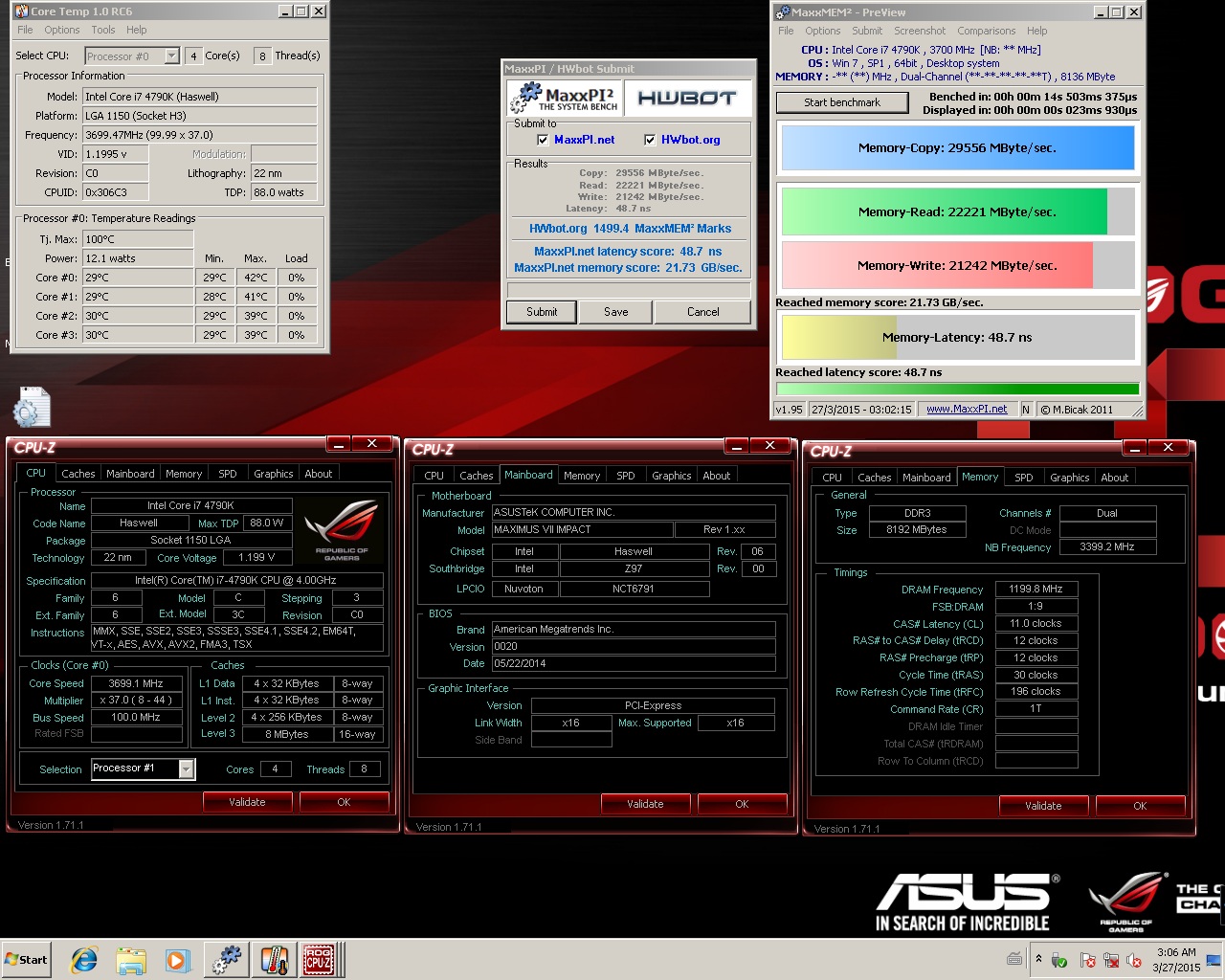1225x980 pixels.
Task: Click Cancel button in HWbot Submit dialog
Action: pyautogui.click(x=703, y=312)
